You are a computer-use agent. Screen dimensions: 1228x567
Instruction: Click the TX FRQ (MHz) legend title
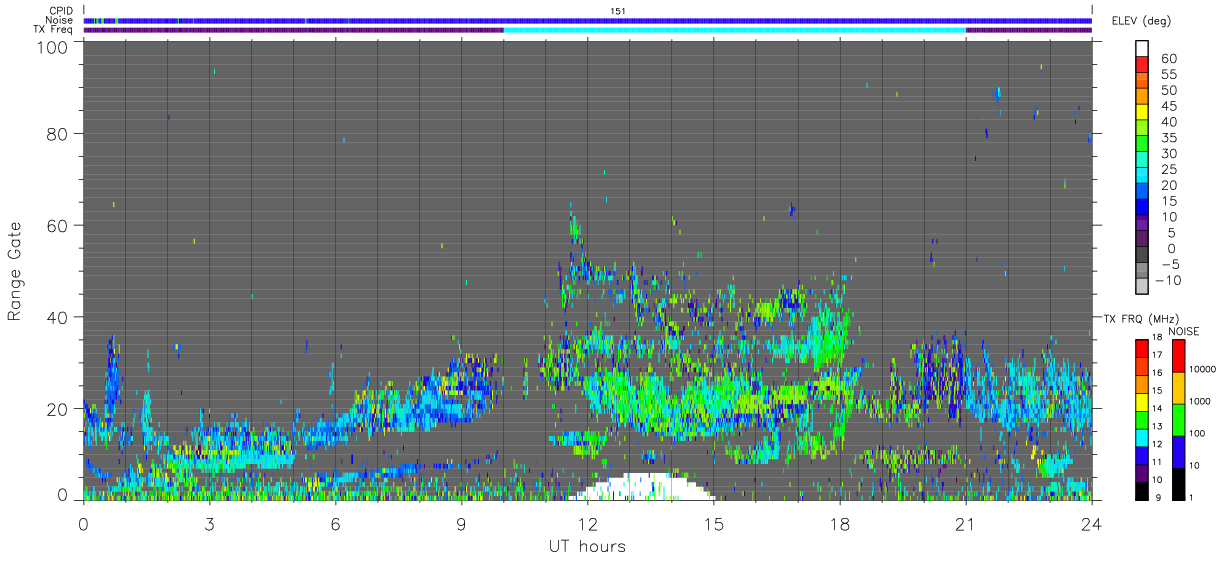[x=1141, y=319]
